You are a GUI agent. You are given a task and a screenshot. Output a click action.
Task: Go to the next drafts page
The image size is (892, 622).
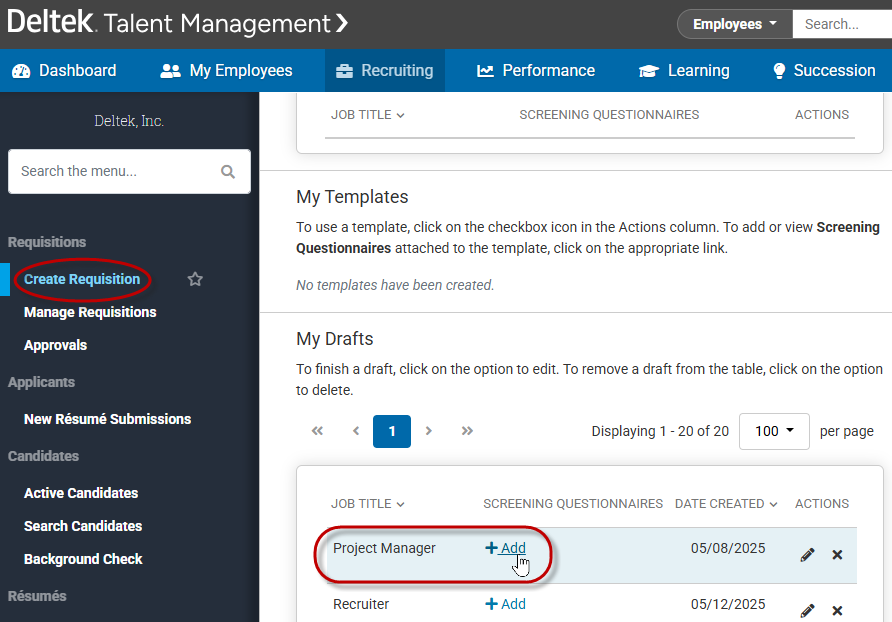coord(429,431)
